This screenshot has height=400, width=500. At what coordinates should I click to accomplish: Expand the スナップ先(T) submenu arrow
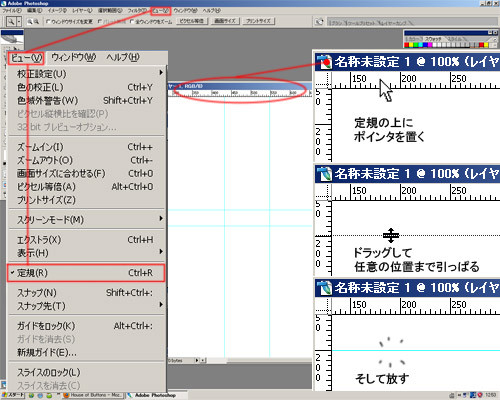pos(161,305)
